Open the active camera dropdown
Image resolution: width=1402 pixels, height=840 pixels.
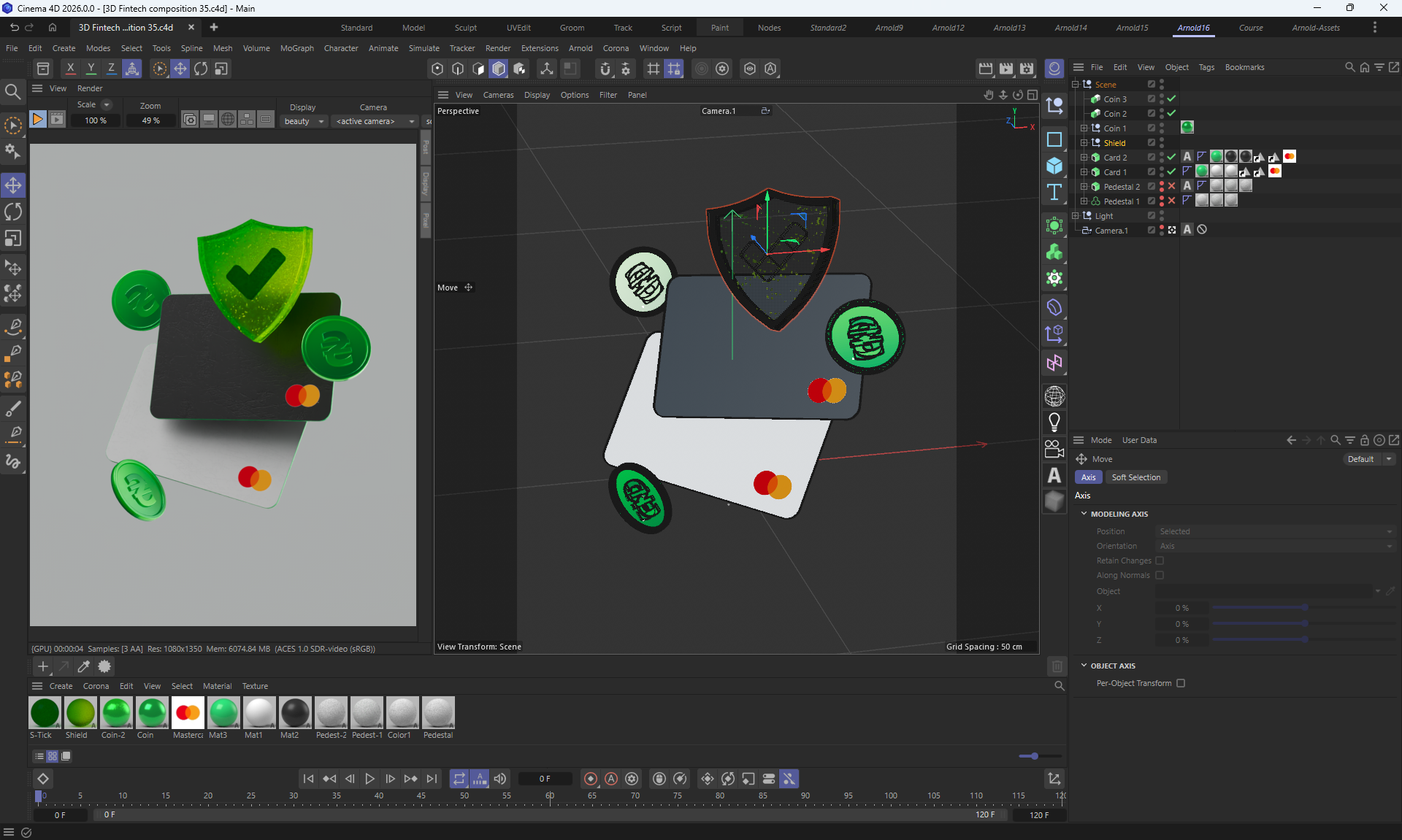pos(375,121)
